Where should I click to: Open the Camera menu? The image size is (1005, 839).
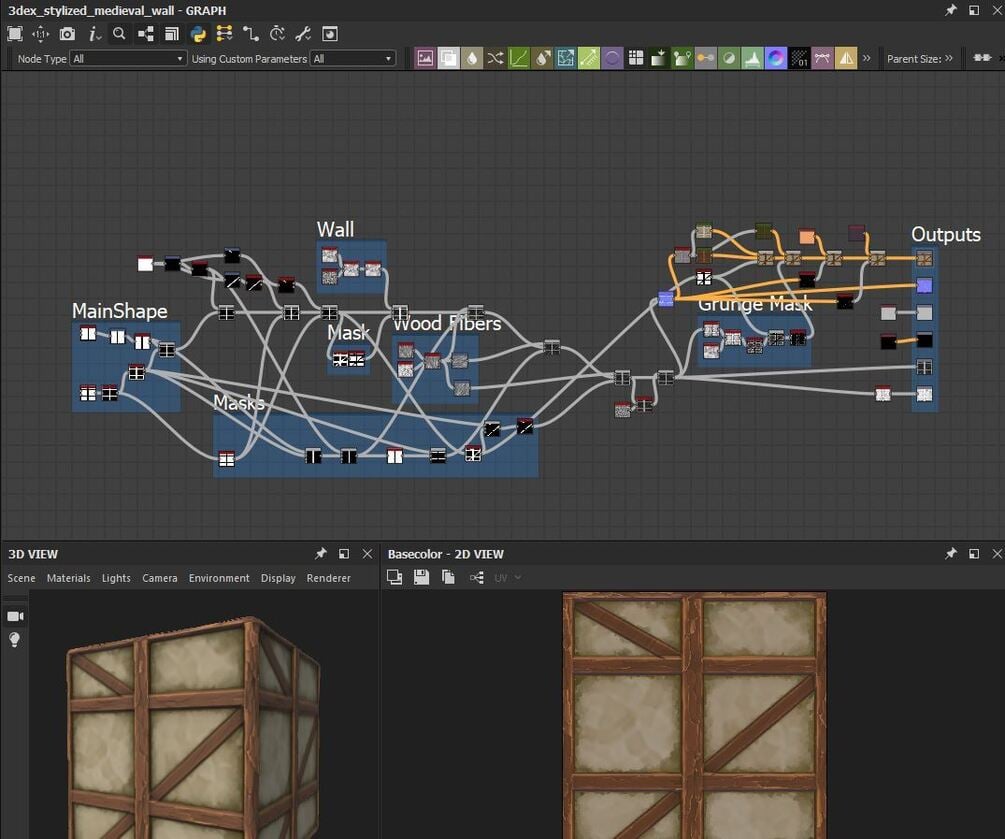click(x=160, y=578)
